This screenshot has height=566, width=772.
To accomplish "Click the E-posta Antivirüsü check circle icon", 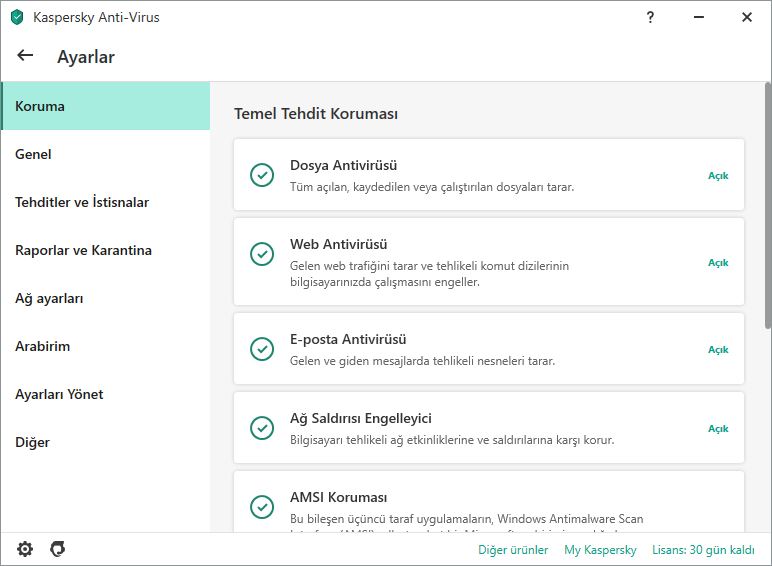I will tap(262, 349).
